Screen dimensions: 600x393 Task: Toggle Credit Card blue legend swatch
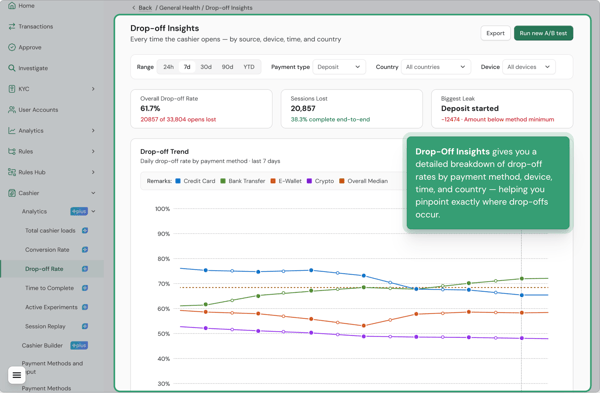click(x=178, y=181)
